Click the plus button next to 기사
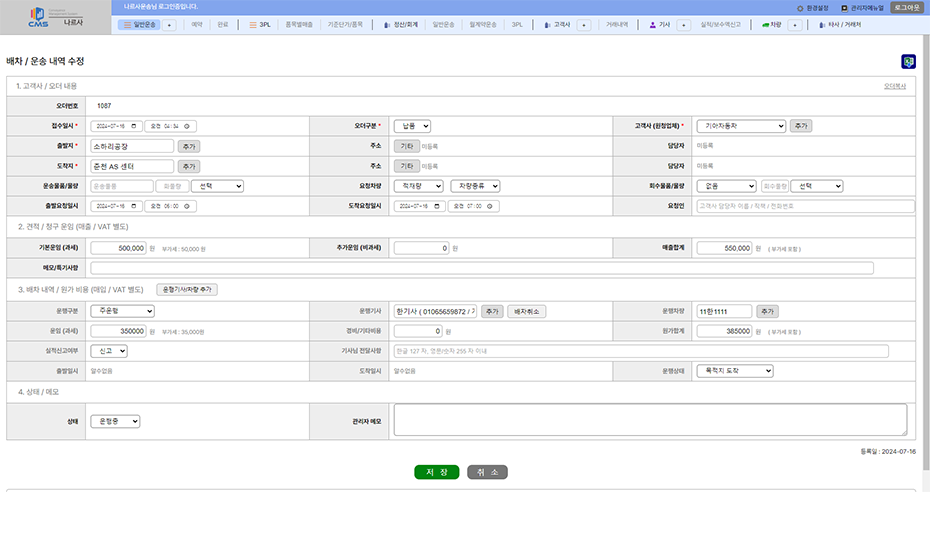The image size is (930, 550). pyautogui.click(x=683, y=25)
